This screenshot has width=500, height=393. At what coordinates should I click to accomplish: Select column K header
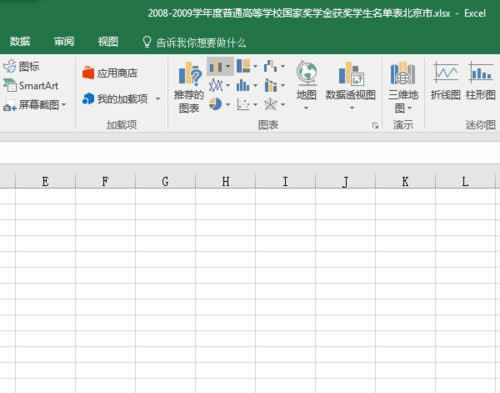(x=405, y=182)
